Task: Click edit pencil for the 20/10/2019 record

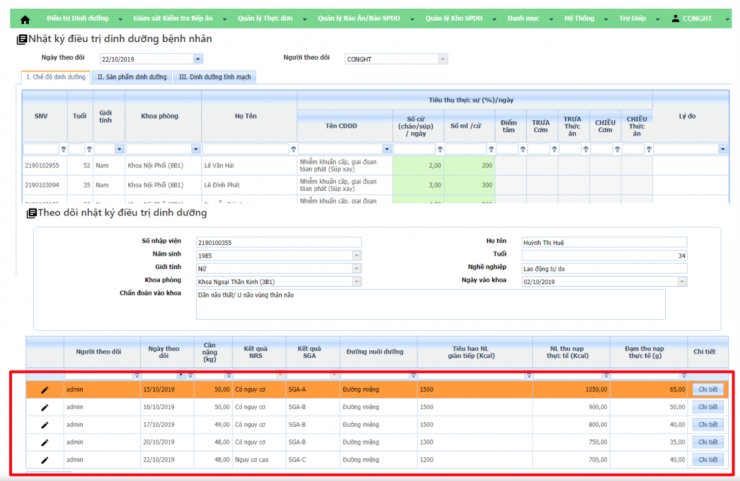Action: click(44, 441)
